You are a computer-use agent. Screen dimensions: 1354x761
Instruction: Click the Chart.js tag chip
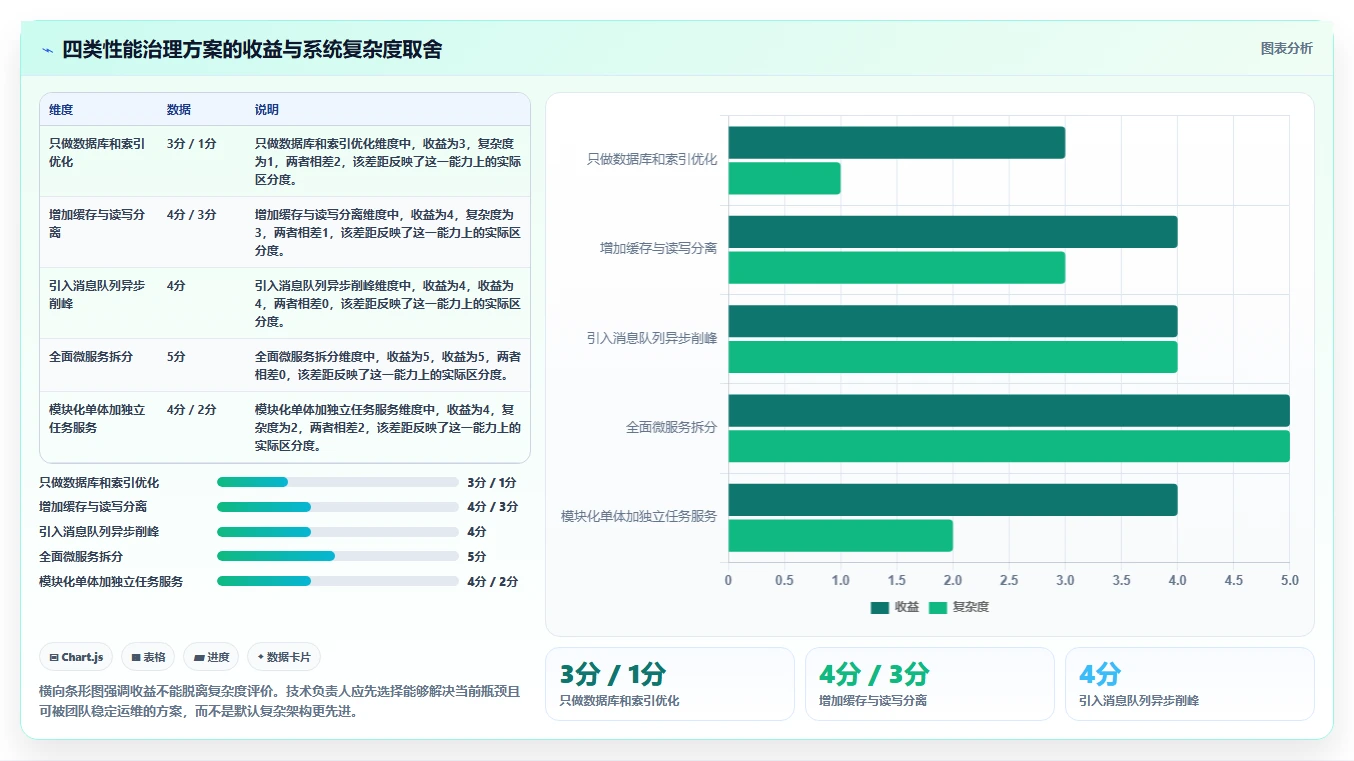(x=77, y=657)
